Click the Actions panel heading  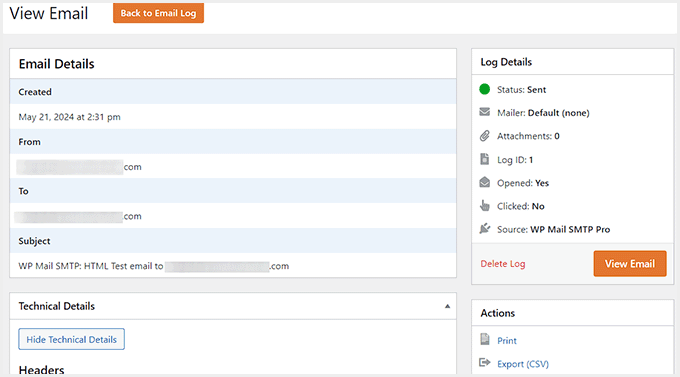[497, 313]
